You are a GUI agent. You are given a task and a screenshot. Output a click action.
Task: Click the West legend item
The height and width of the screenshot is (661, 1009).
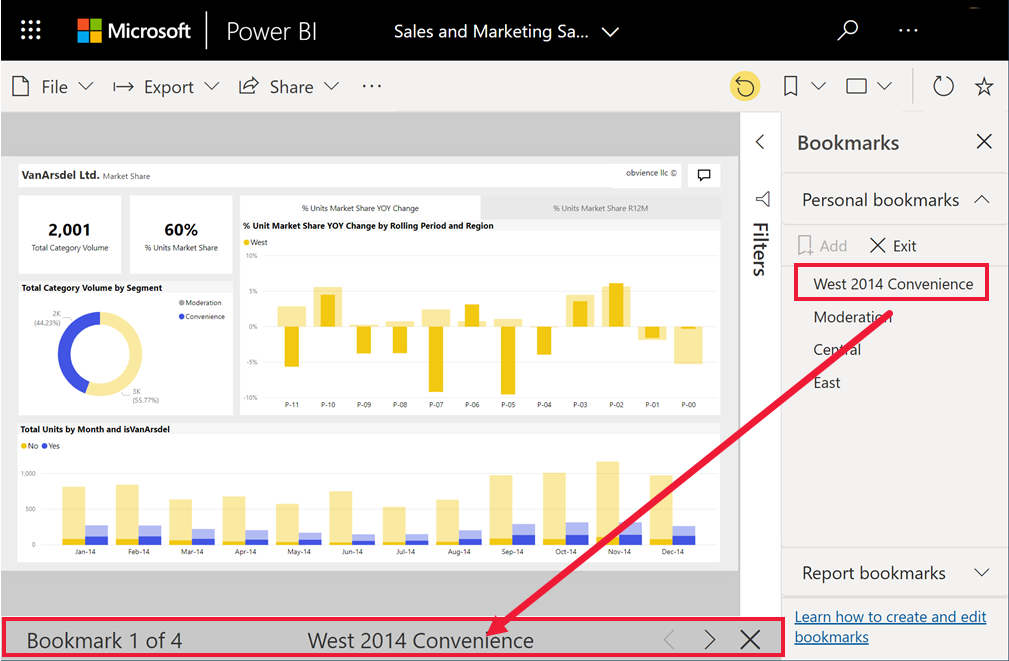point(255,243)
